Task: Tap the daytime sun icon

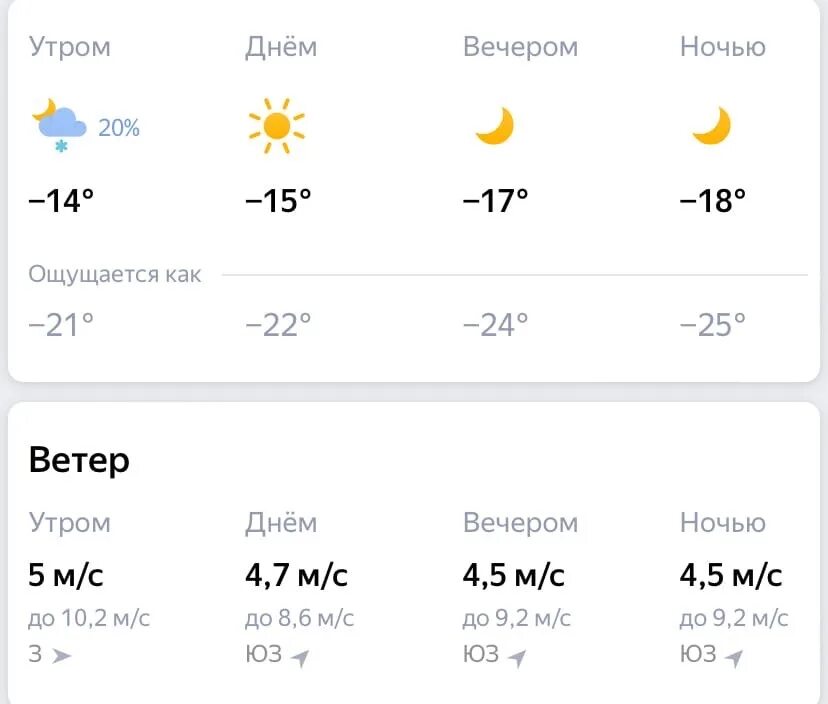Action: [x=277, y=126]
